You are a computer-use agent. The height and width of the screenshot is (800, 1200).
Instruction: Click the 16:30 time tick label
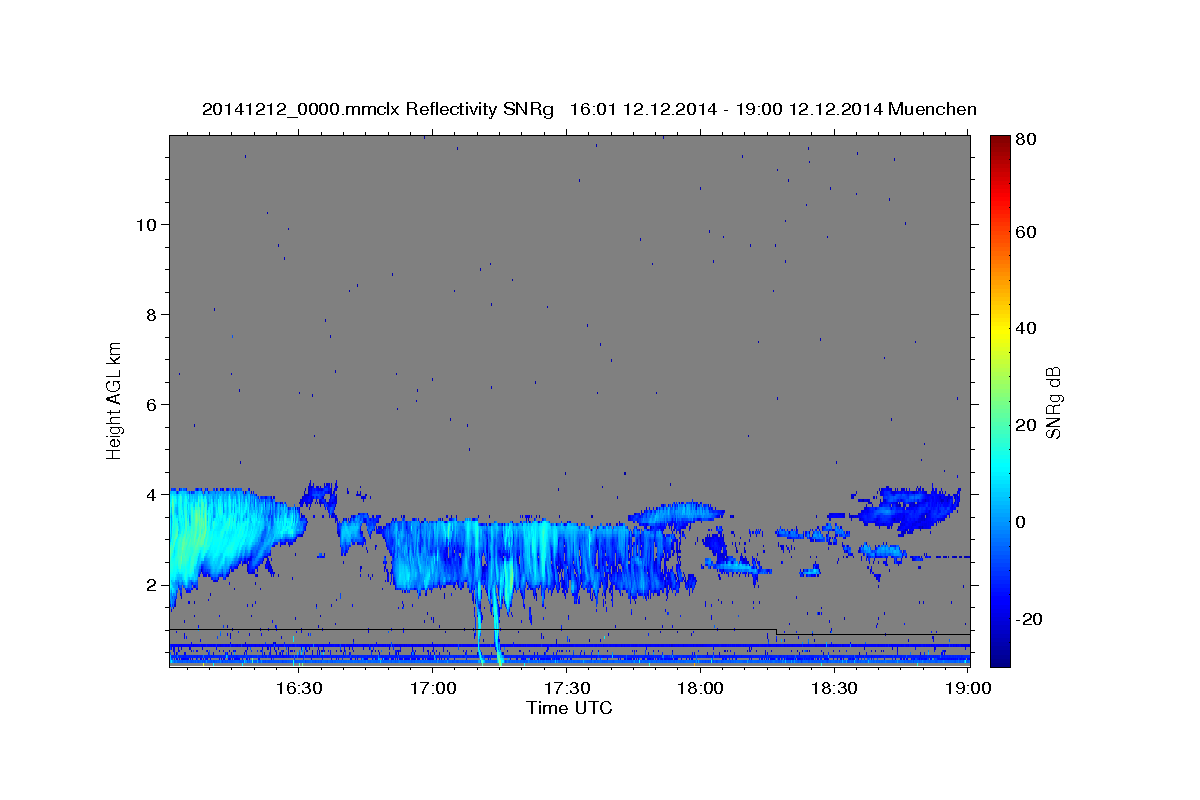point(299,688)
